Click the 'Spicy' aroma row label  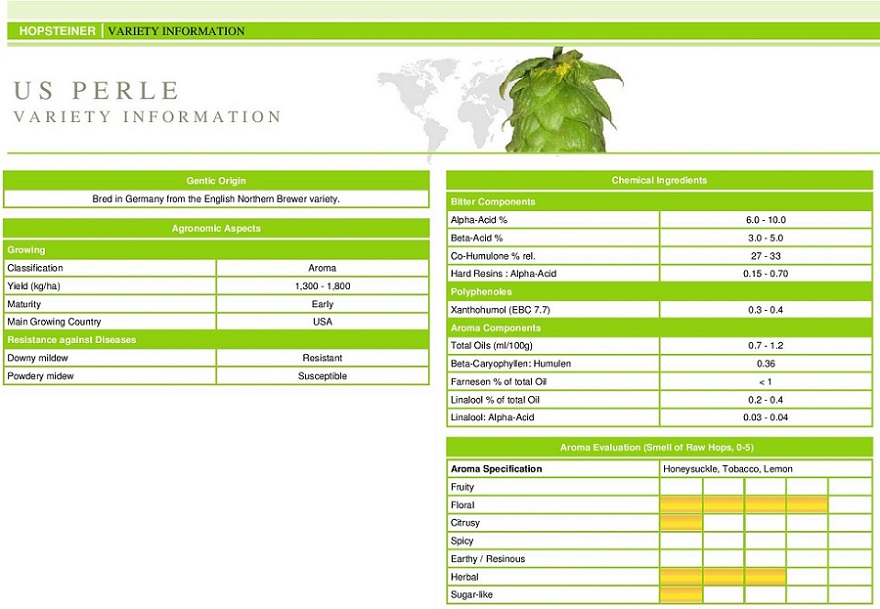462,541
